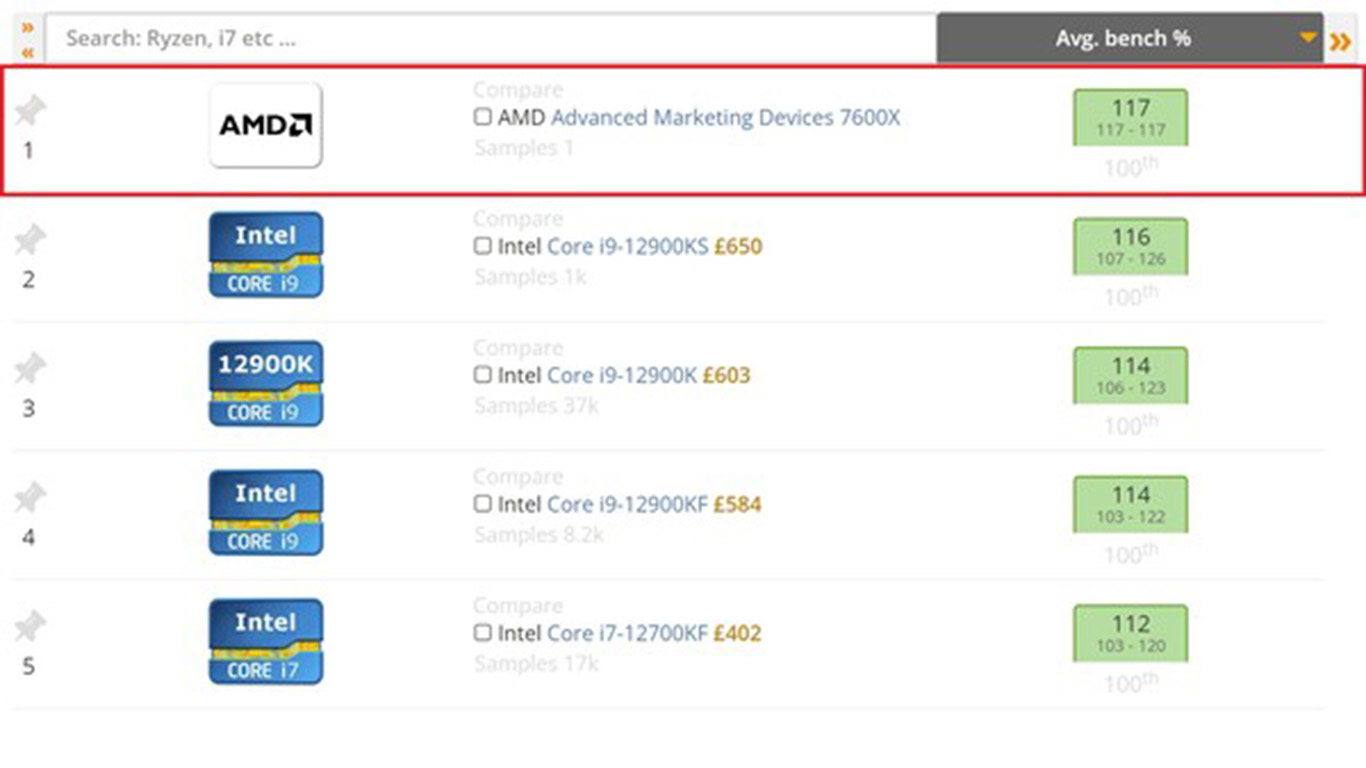Click the top-left double-arrow expand icon
This screenshot has height=768, width=1366.
coord(27,27)
